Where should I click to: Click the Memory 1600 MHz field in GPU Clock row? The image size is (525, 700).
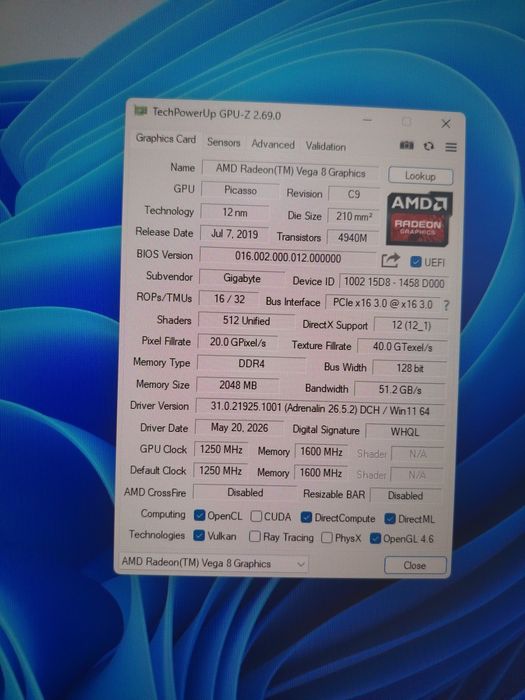(x=321, y=452)
